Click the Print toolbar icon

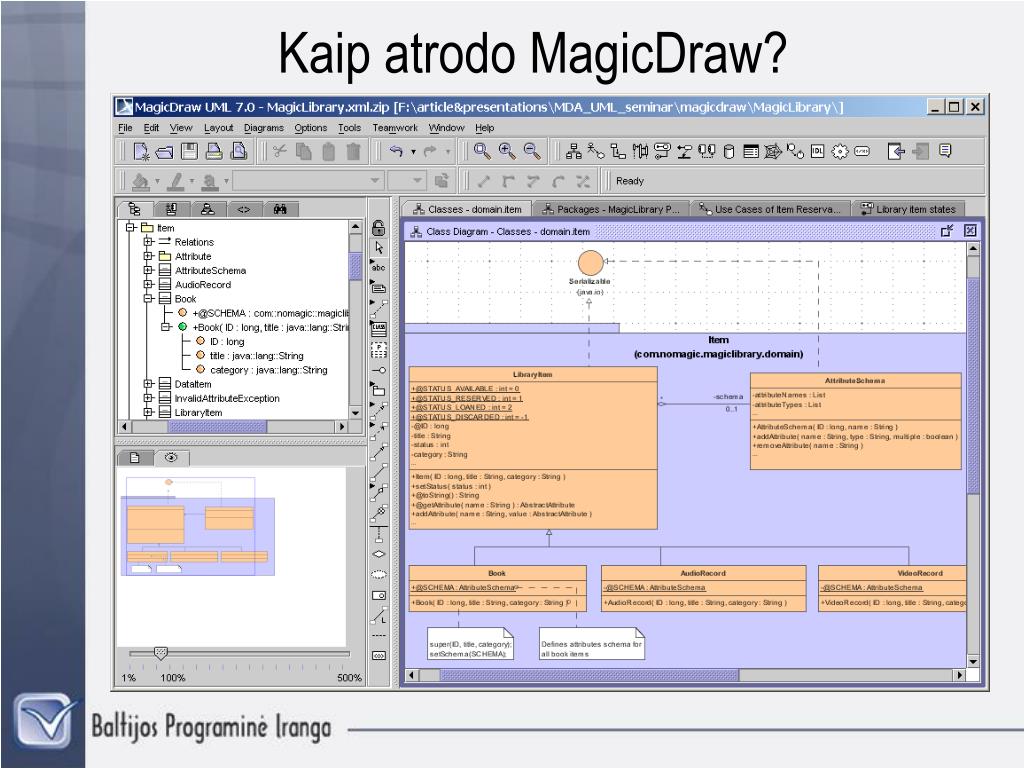coord(214,152)
